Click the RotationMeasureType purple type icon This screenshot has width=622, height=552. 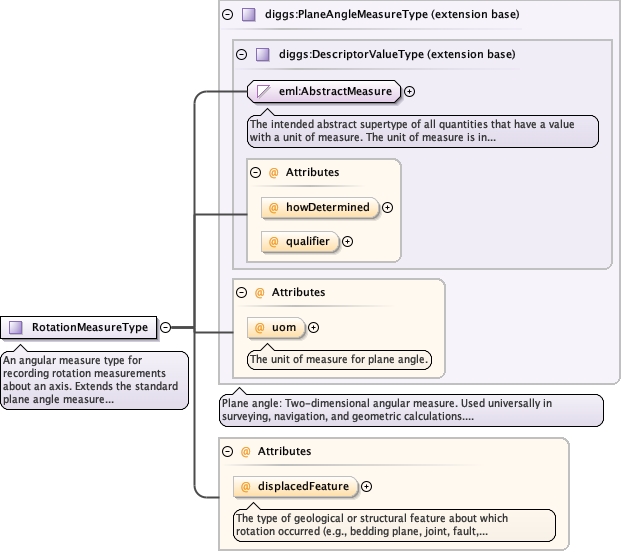pos(16,327)
